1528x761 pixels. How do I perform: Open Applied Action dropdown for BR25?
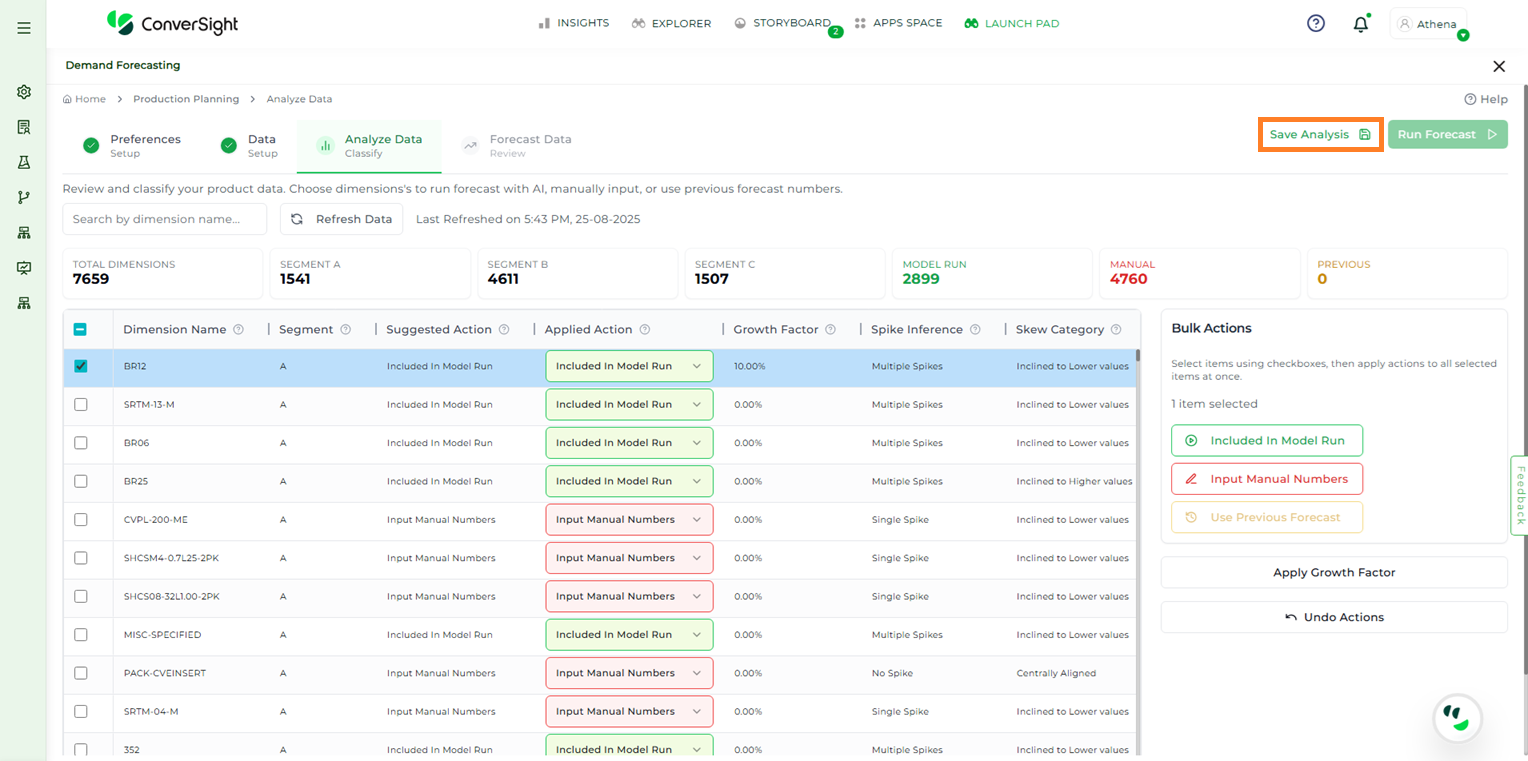[x=629, y=481]
